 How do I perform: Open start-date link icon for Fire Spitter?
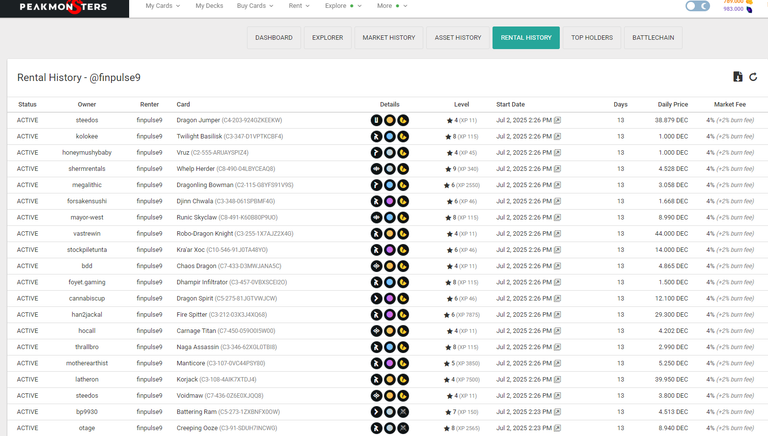click(557, 315)
